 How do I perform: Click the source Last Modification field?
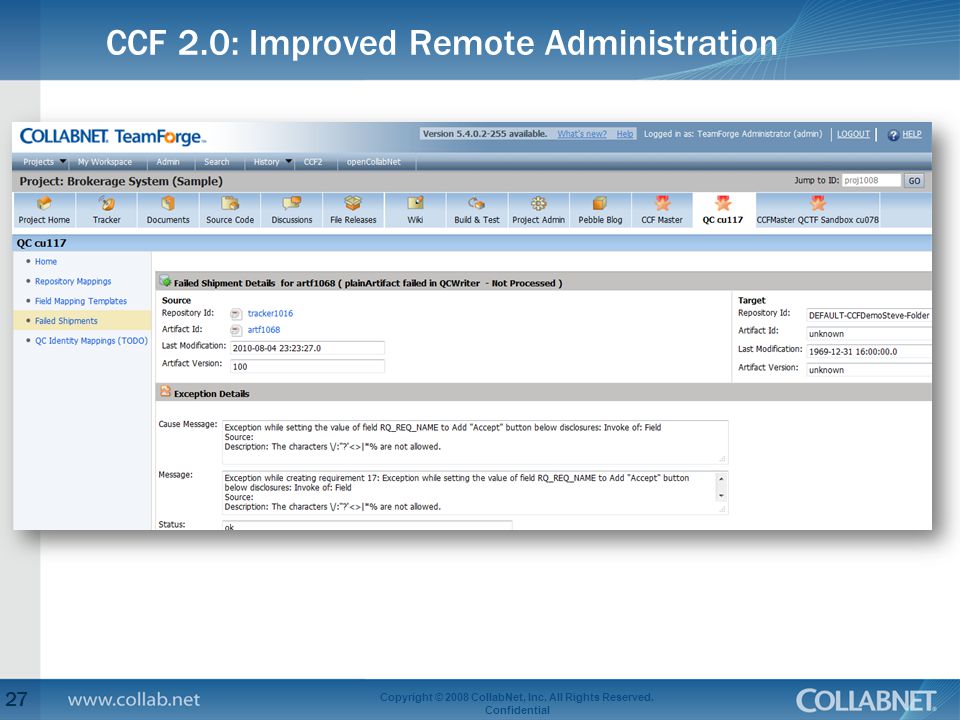[307, 348]
